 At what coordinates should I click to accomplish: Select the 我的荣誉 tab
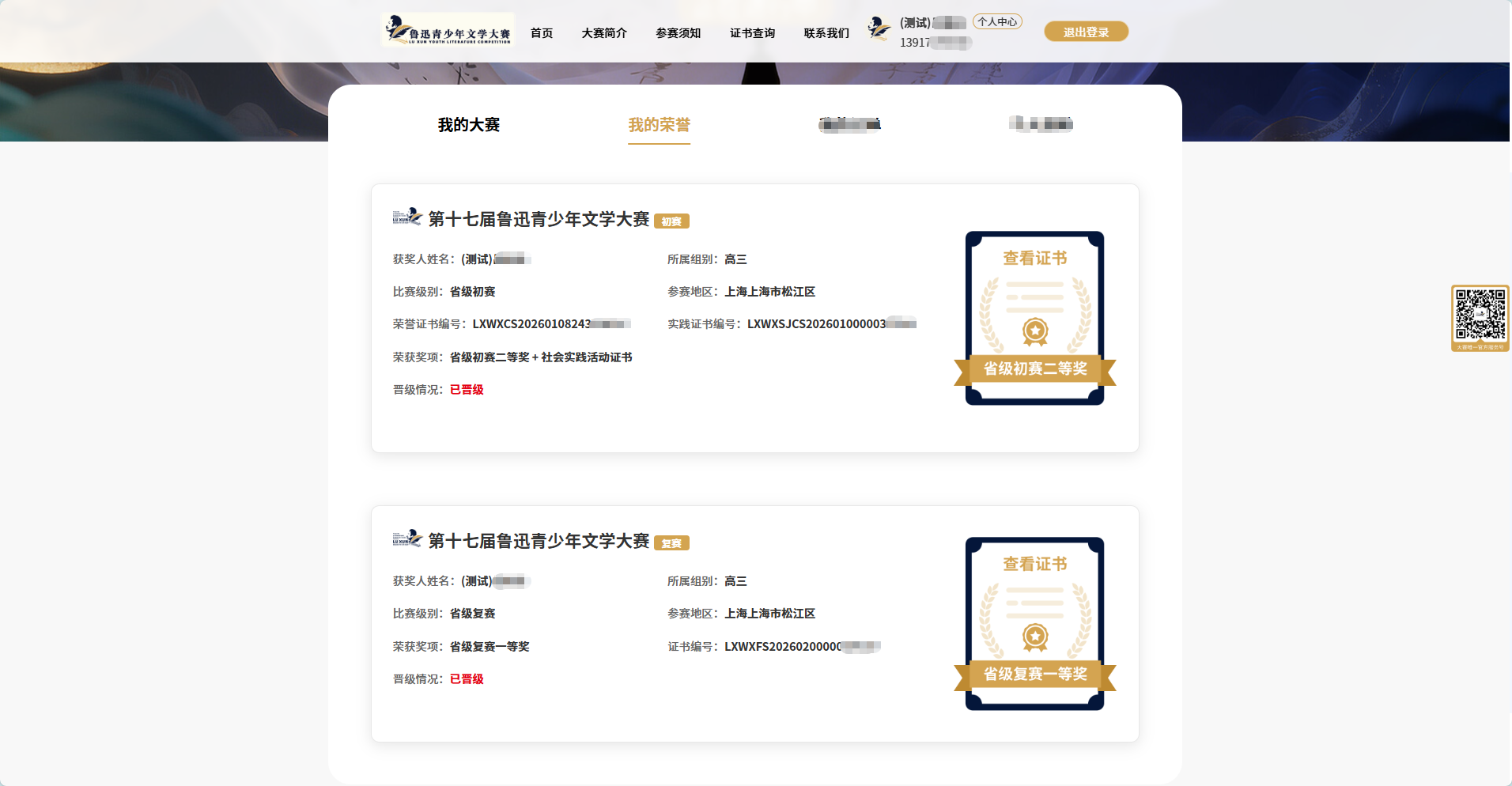click(x=659, y=125)
